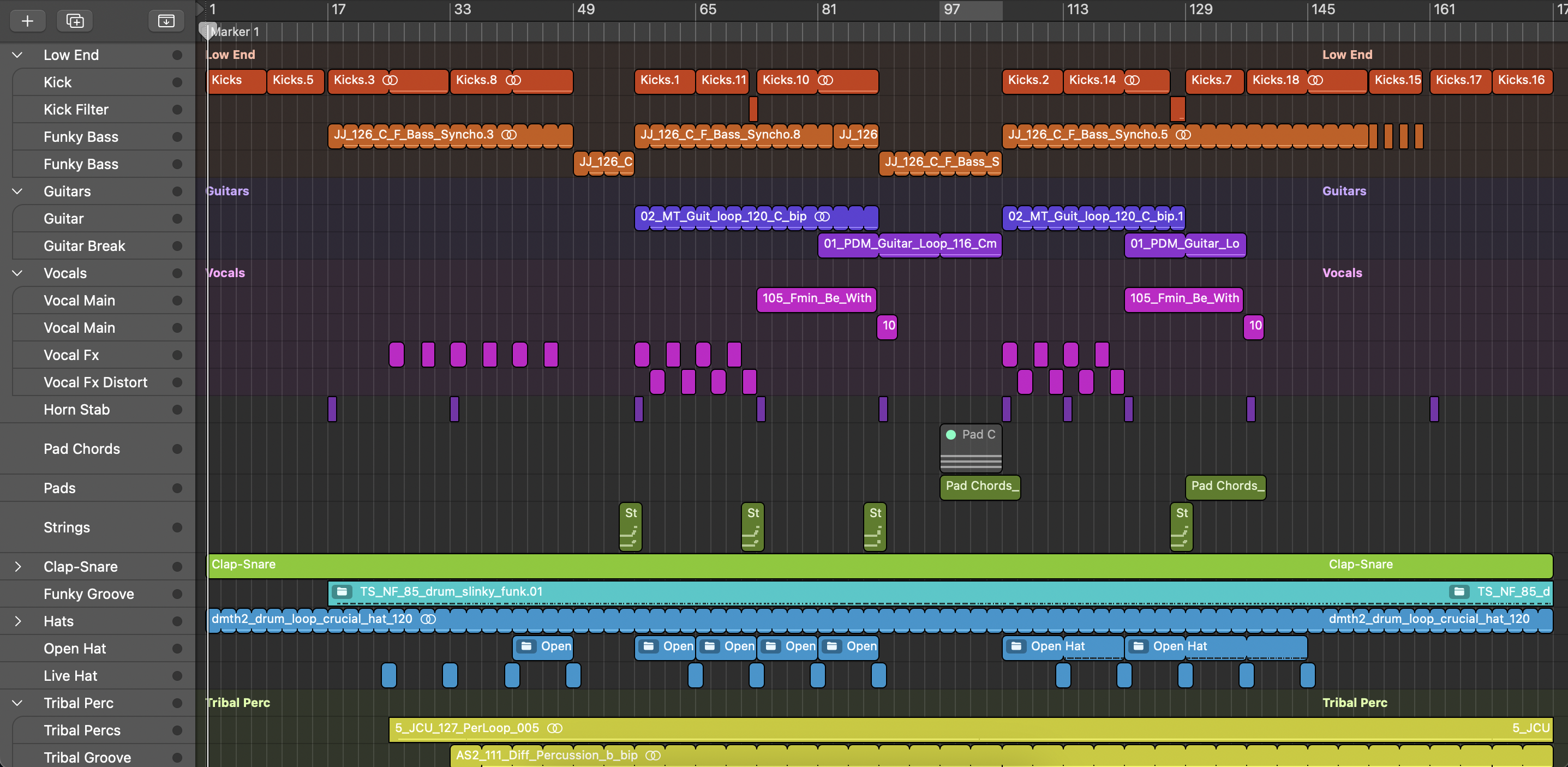Toggle the Vocal Fx Distort track dot
Screen dimensions: 1568x767
click(177, 383)
